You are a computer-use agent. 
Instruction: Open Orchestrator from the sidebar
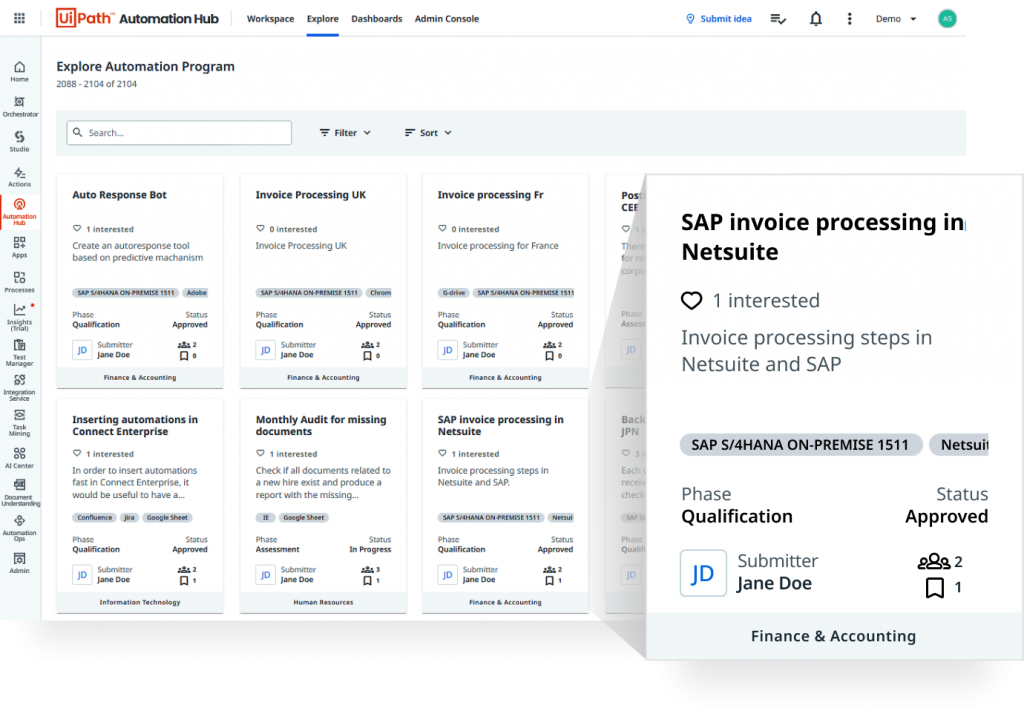click(x=20, y=106)
